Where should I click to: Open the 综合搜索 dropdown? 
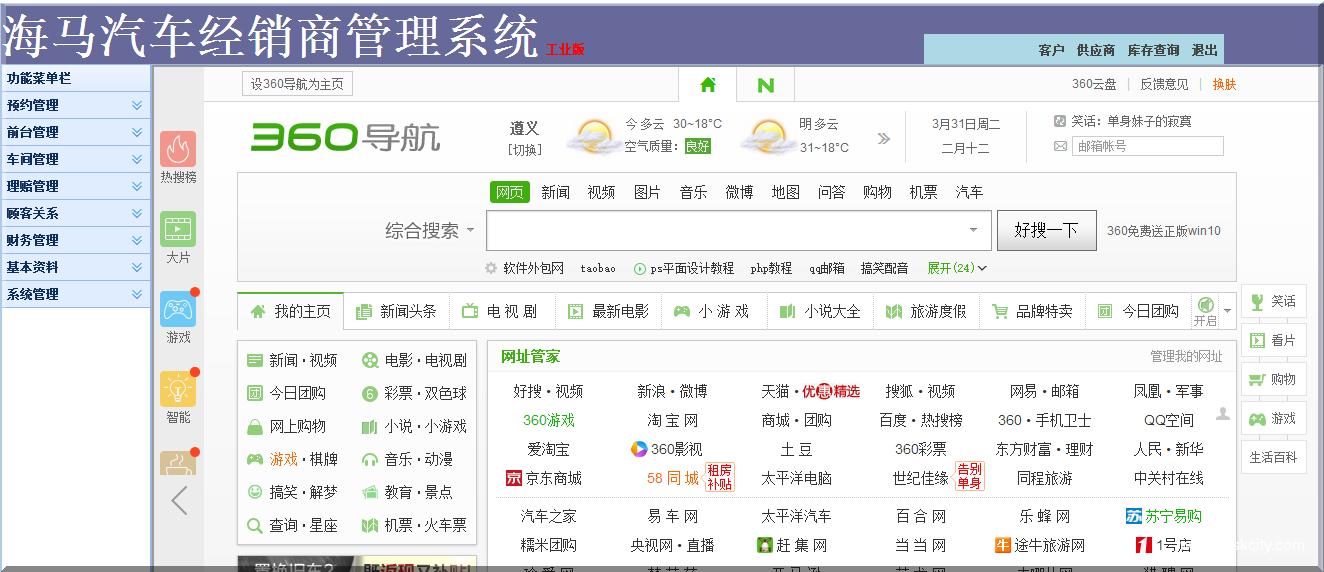pos(430,231)
